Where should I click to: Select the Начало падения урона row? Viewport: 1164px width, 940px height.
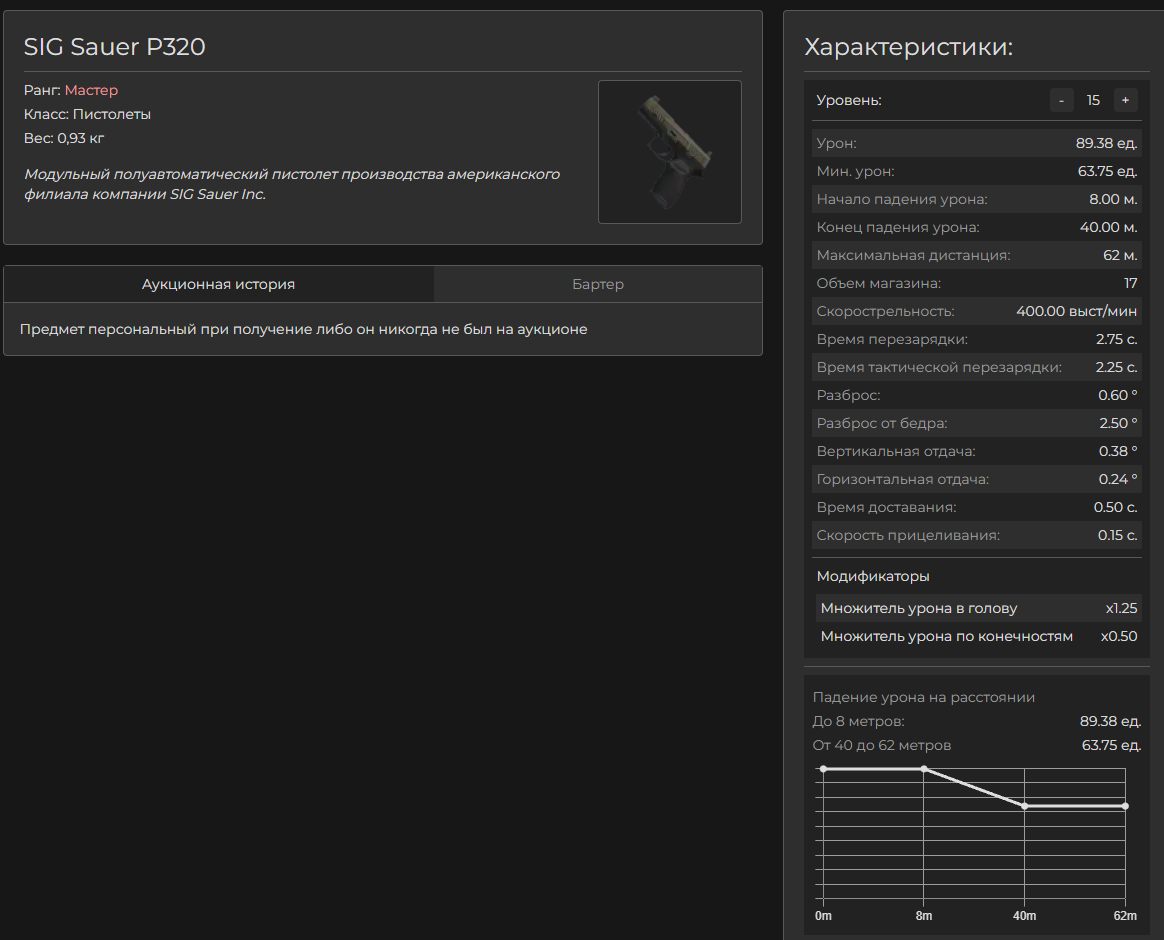click(976, 199)
